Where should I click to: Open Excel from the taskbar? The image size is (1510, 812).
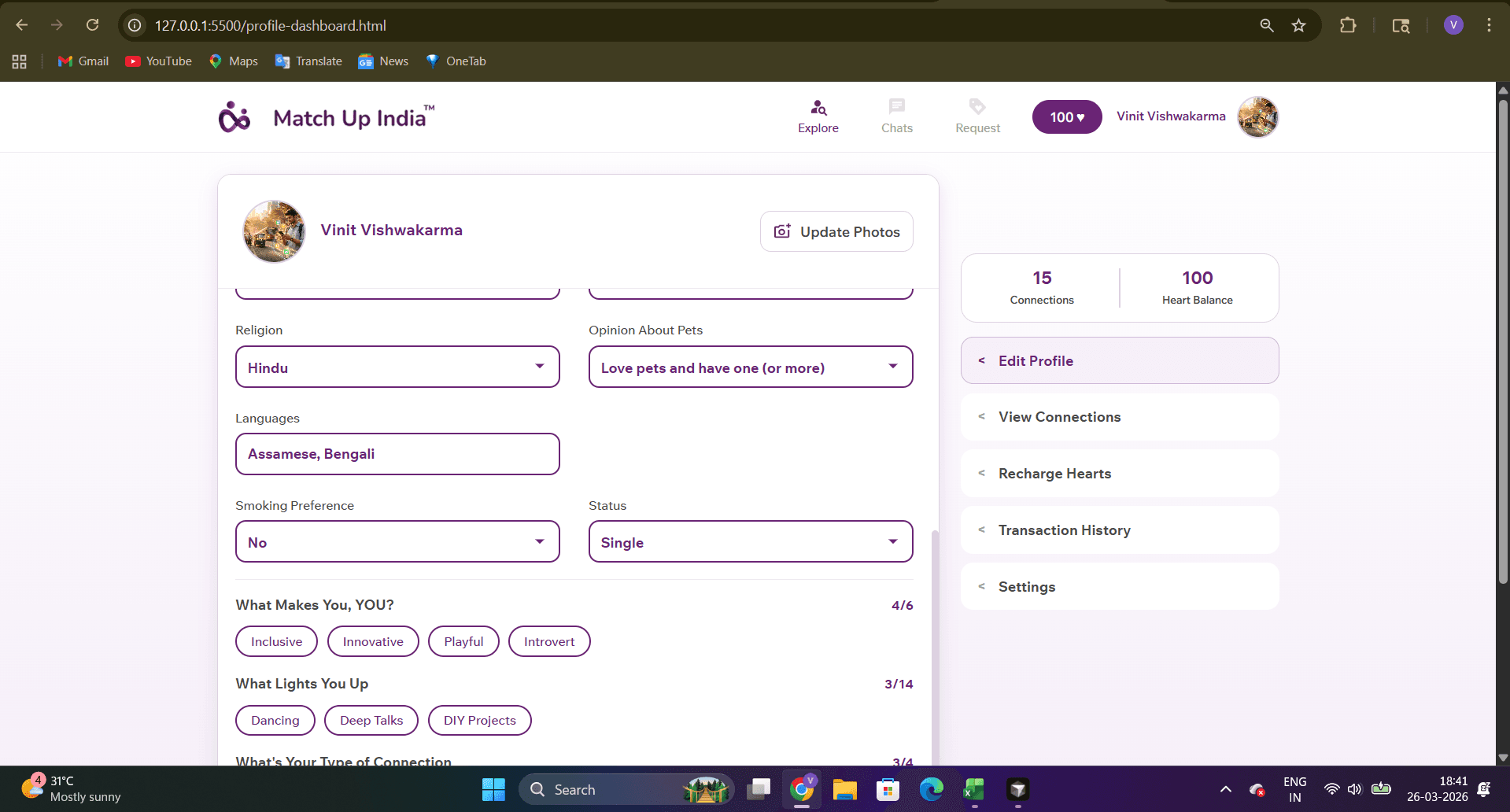pyautogui.click(x=974, y=789)
